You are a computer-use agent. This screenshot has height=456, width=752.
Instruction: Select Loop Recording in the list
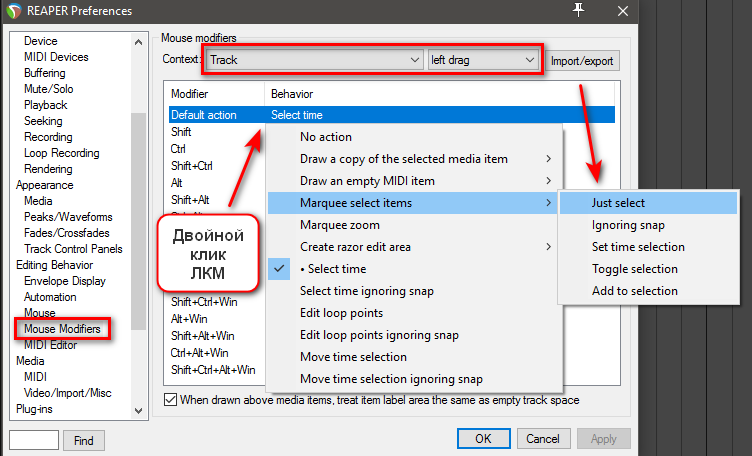point(62,153)
